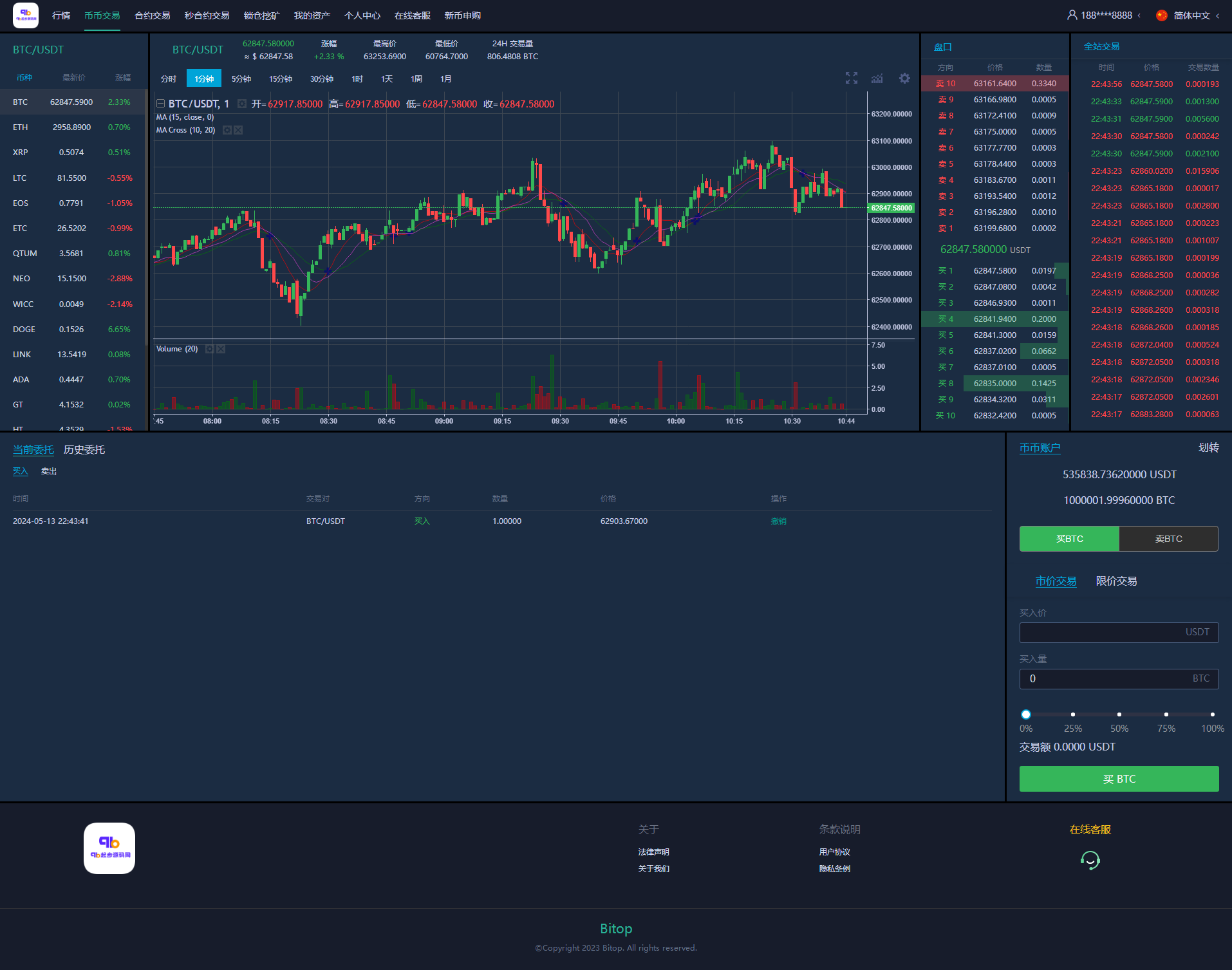
Task: Click the 买入量 BTC input field
Action: coord(1119,678)
